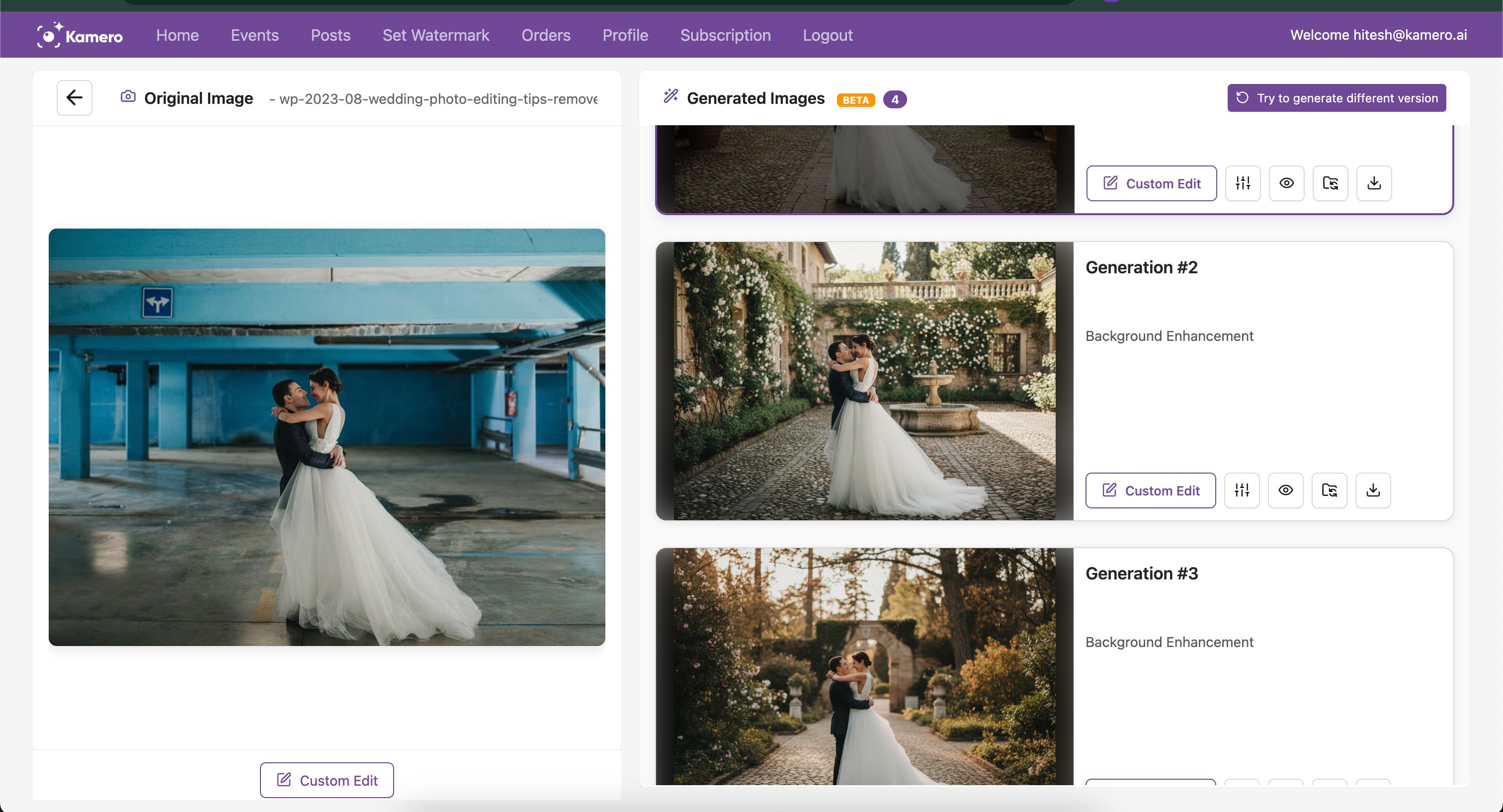Viewport: 1503px width, 812px height.
Task: Go to Set Watermark page
Action: (436, 35)
